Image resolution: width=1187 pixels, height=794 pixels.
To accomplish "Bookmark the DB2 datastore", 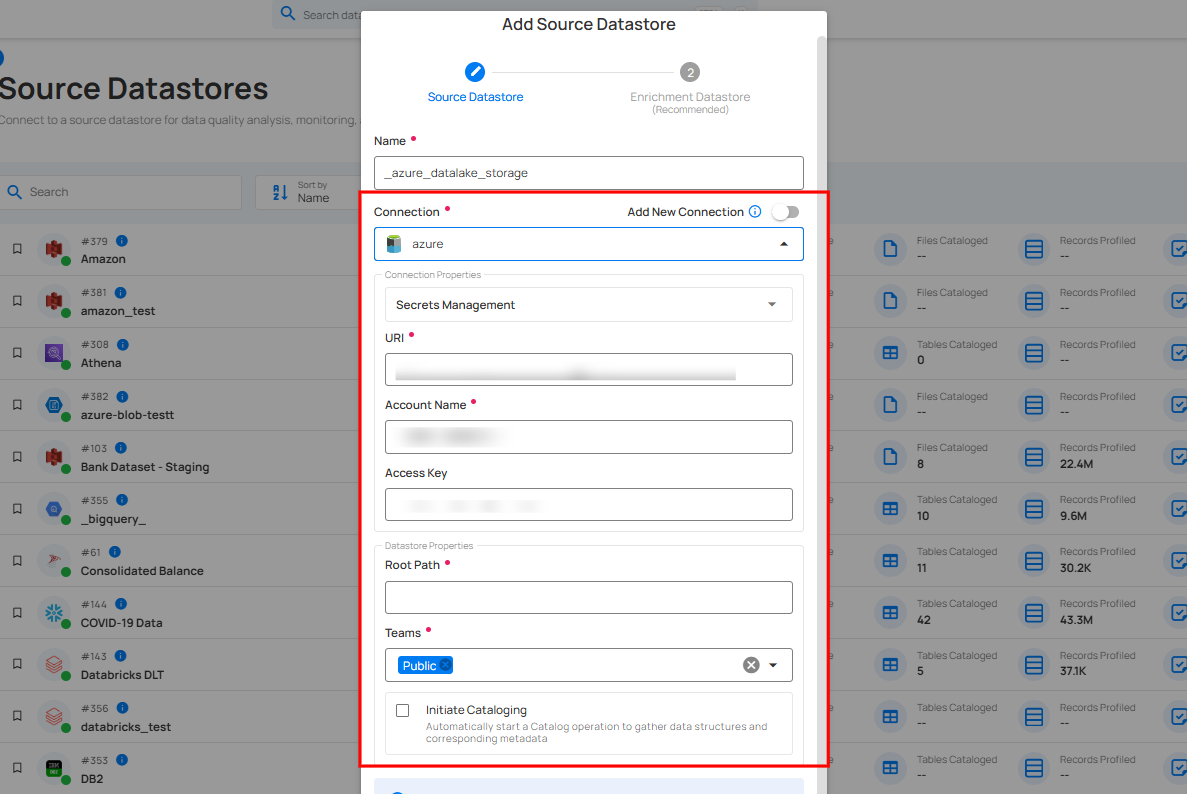I will (x=17, y=768).
